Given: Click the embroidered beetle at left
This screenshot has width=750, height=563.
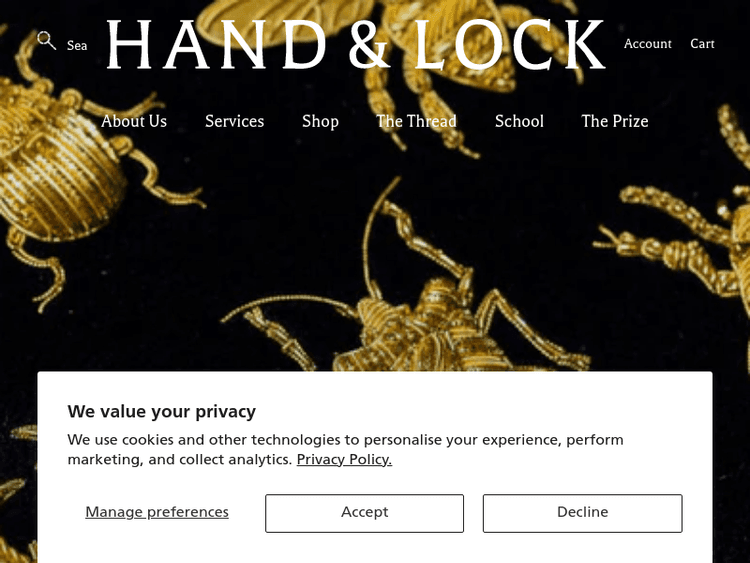Looking at the screenshot, I should [x=72, y=182].
